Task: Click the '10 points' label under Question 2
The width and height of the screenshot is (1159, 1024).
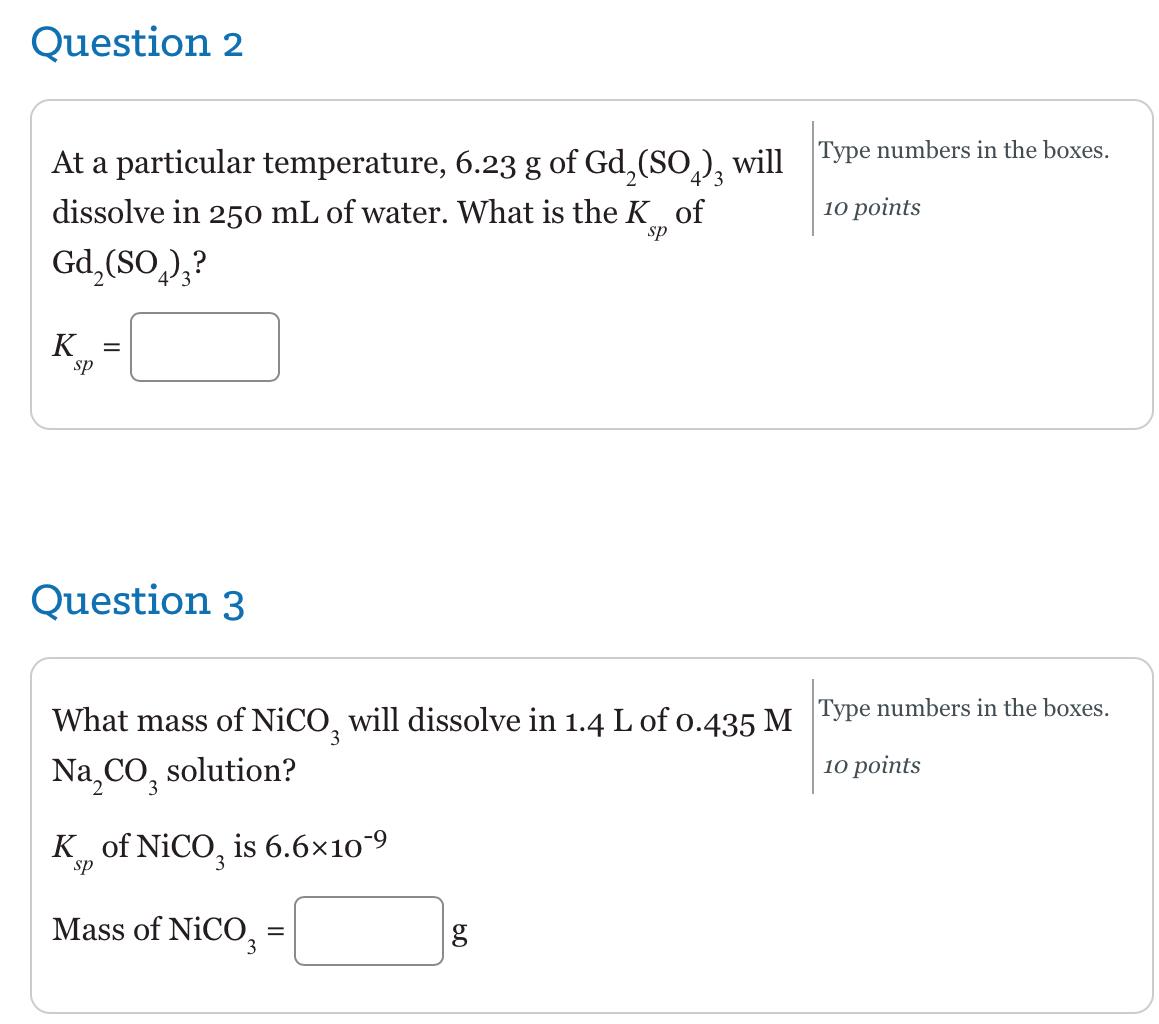Action: 869,207
